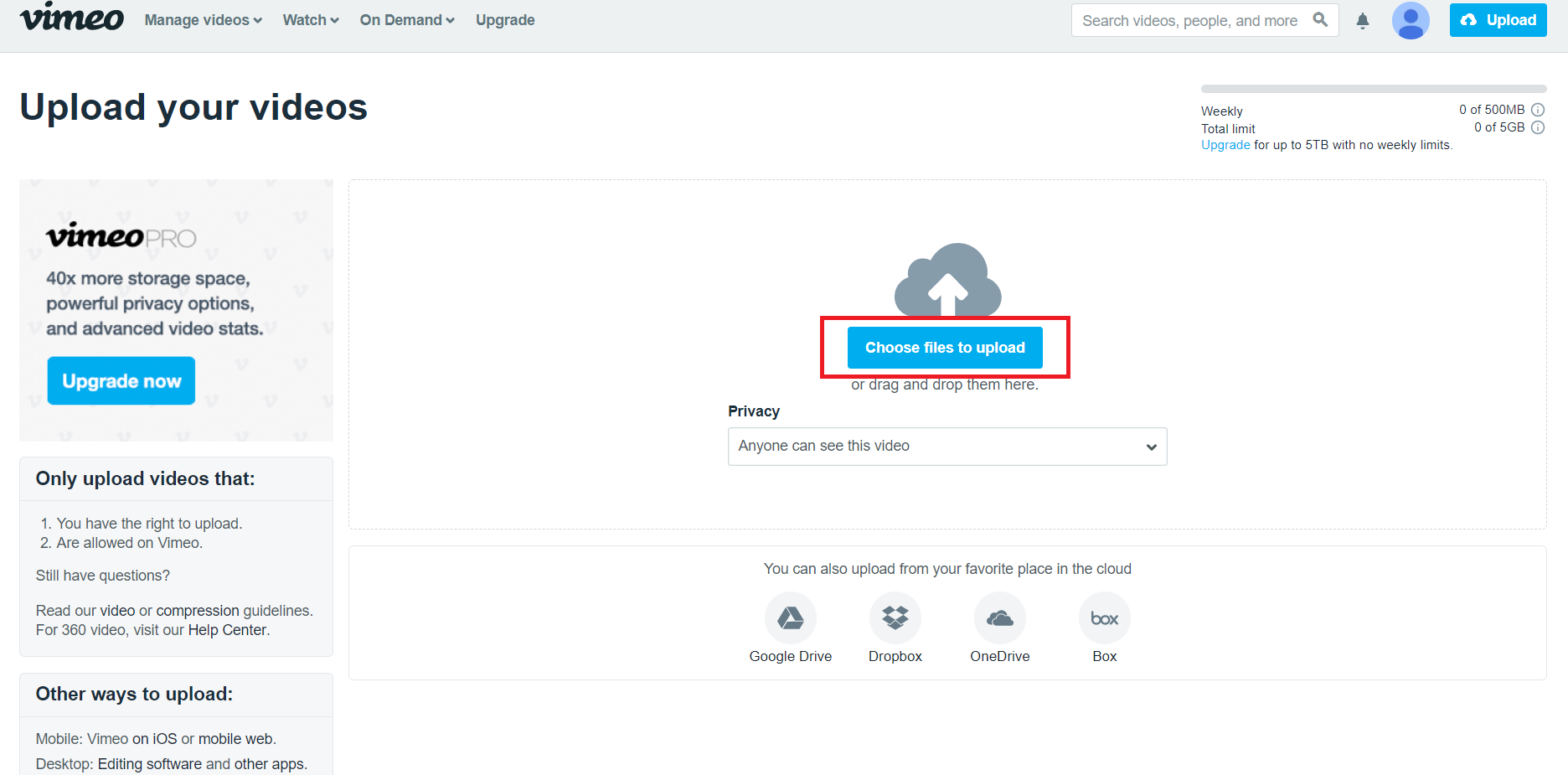Click the OneDrive text label
Image resolution: width=1568 pixels, height=775 pixels.
point(1000,657)
